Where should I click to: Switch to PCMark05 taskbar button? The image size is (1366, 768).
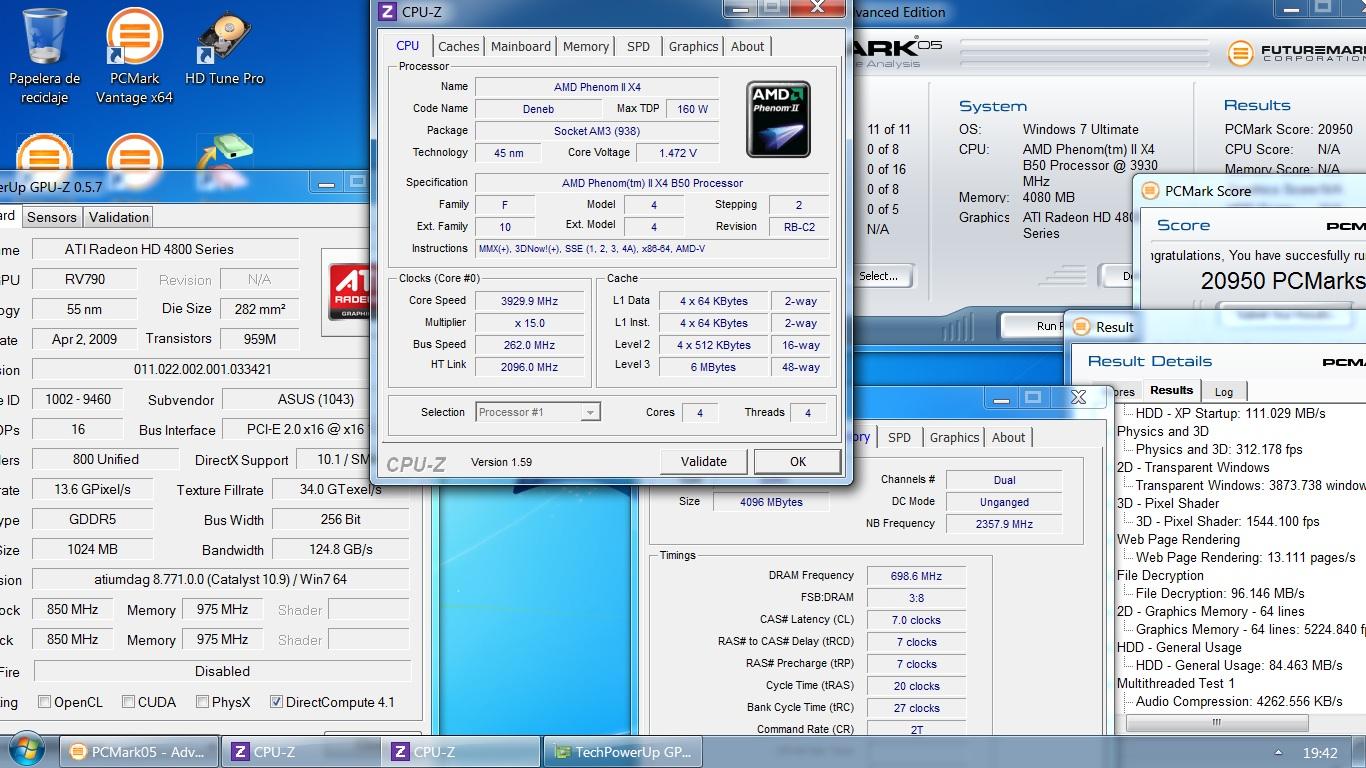pyautogui.click(x=140, y=752)
